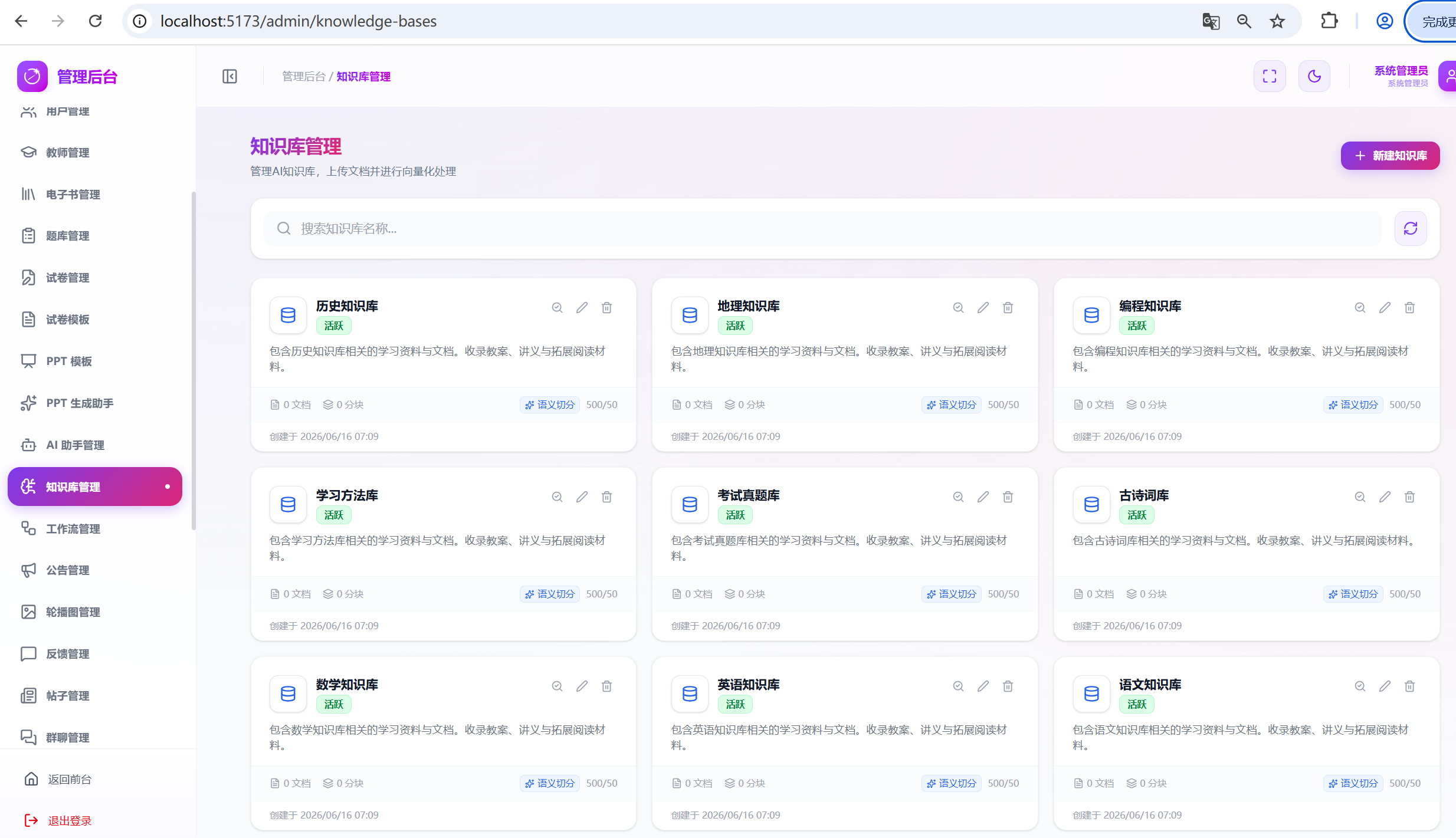Go to AI 助手管理 in sidebar
Screen dimensions: 1456x838
[94, 445]
